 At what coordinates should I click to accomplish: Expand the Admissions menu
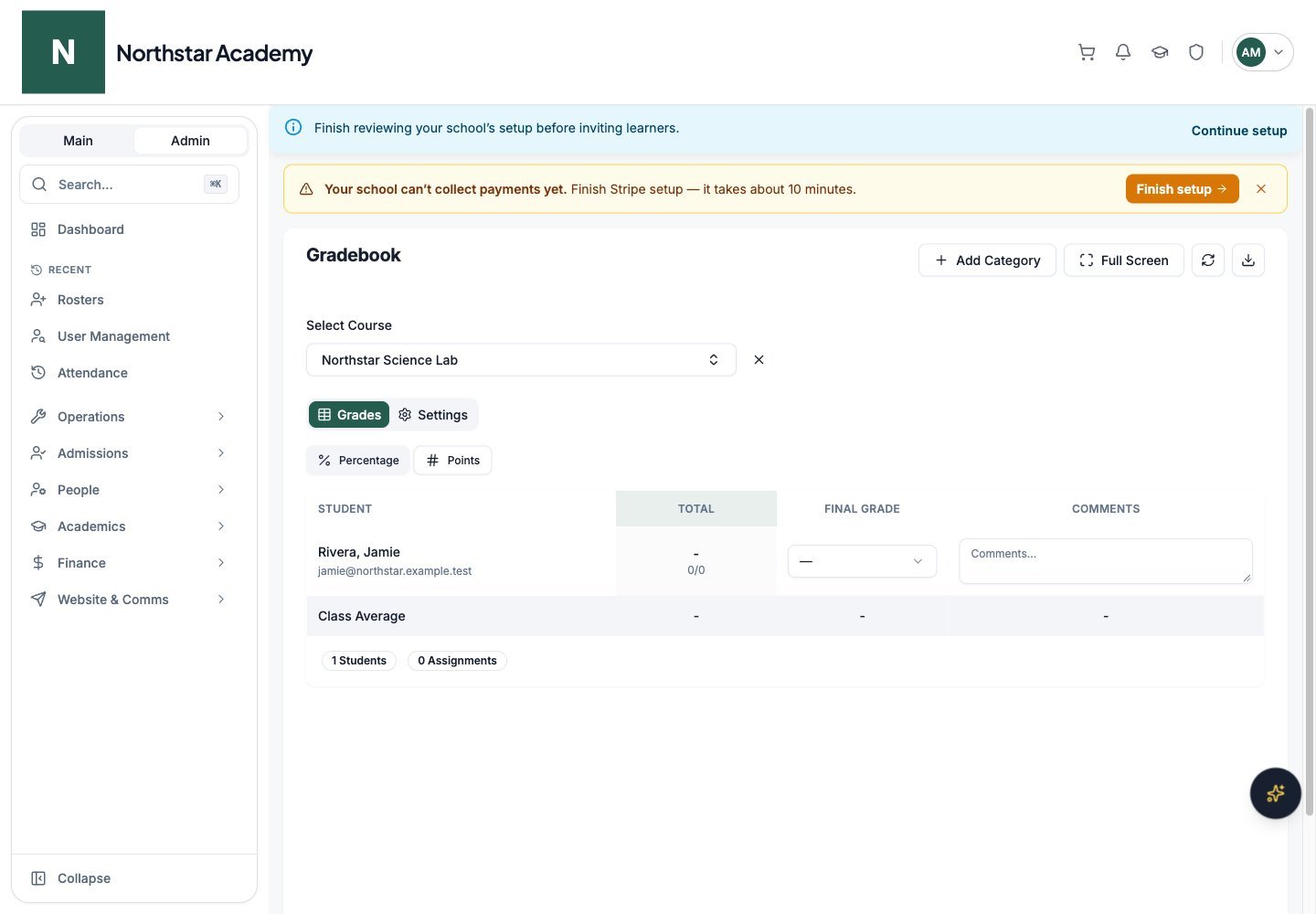(x=129, y=453)
